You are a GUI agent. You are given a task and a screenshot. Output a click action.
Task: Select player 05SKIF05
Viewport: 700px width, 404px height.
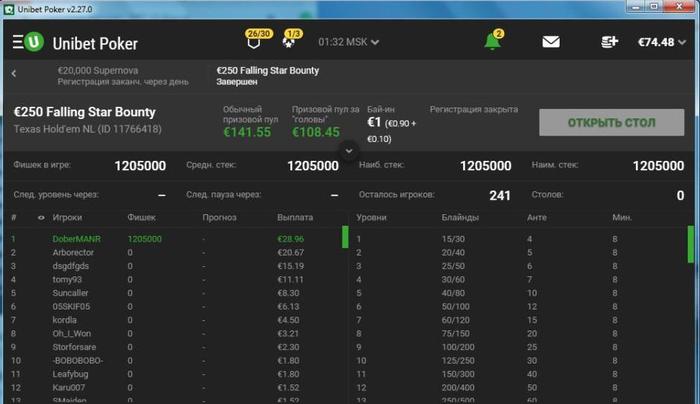[x=71, y=307]
